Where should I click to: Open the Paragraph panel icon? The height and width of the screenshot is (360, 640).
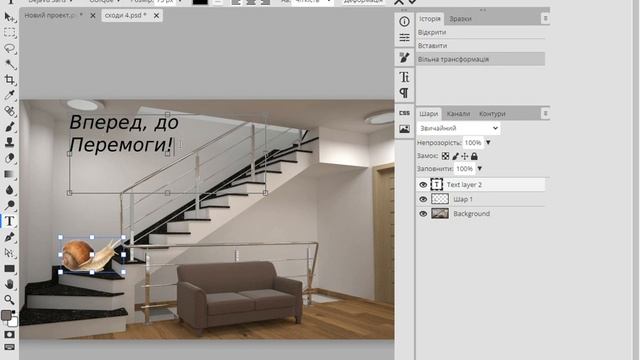click(404, 93)
